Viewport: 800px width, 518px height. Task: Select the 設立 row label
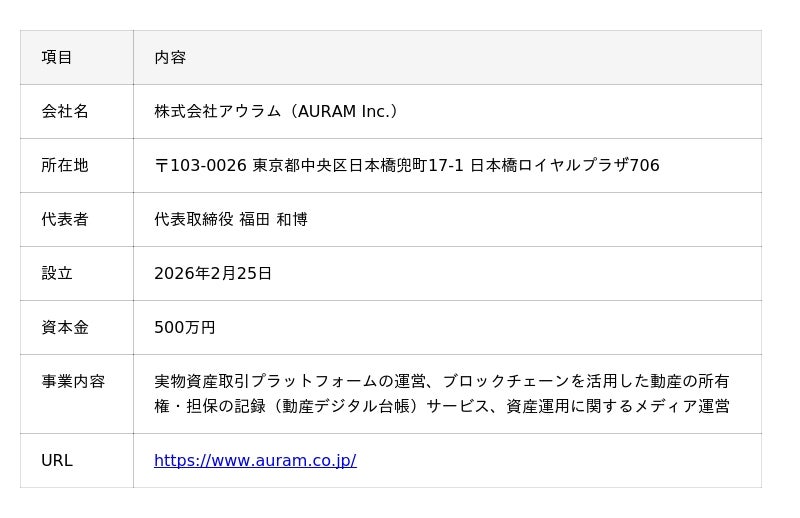point(57,274)
